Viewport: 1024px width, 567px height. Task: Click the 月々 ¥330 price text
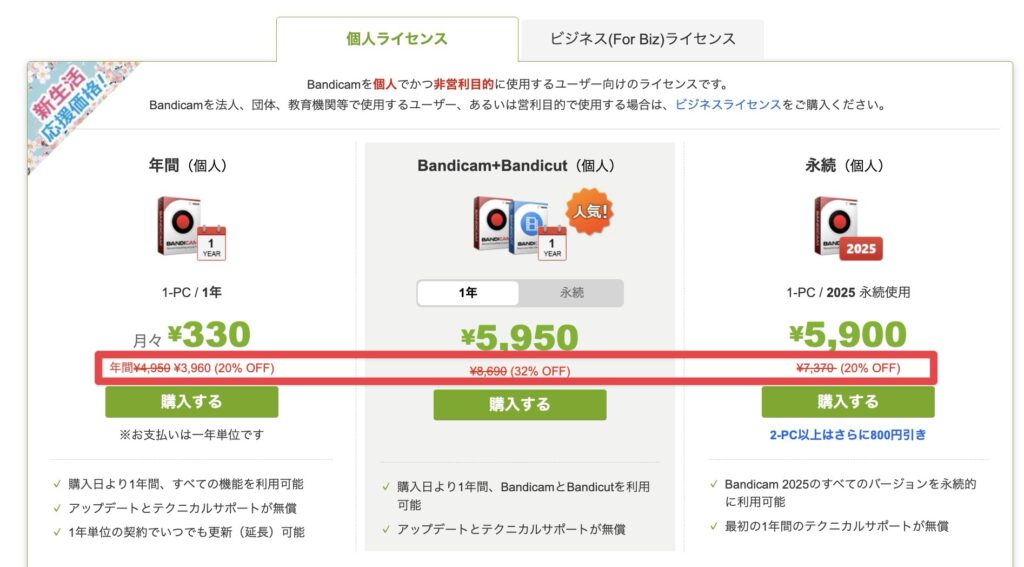pyautogui.click(x=192, y=335)
